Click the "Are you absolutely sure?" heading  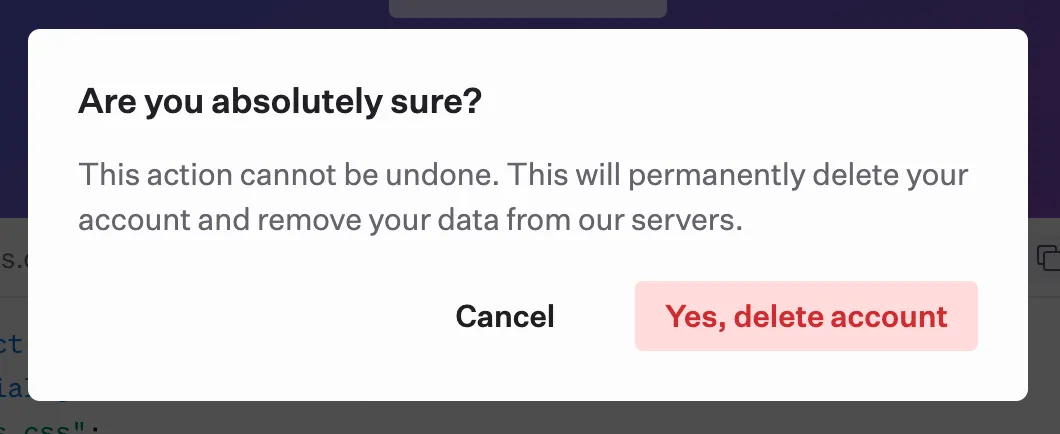point(280,101)
